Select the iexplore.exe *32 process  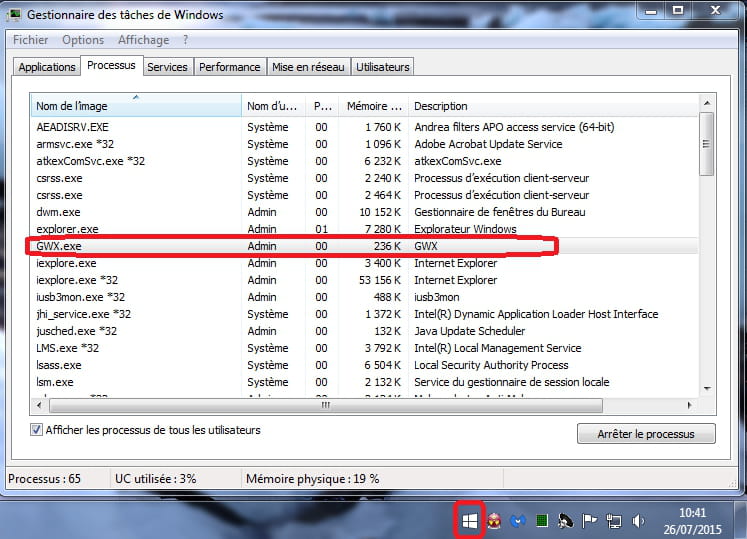point(364,280)
